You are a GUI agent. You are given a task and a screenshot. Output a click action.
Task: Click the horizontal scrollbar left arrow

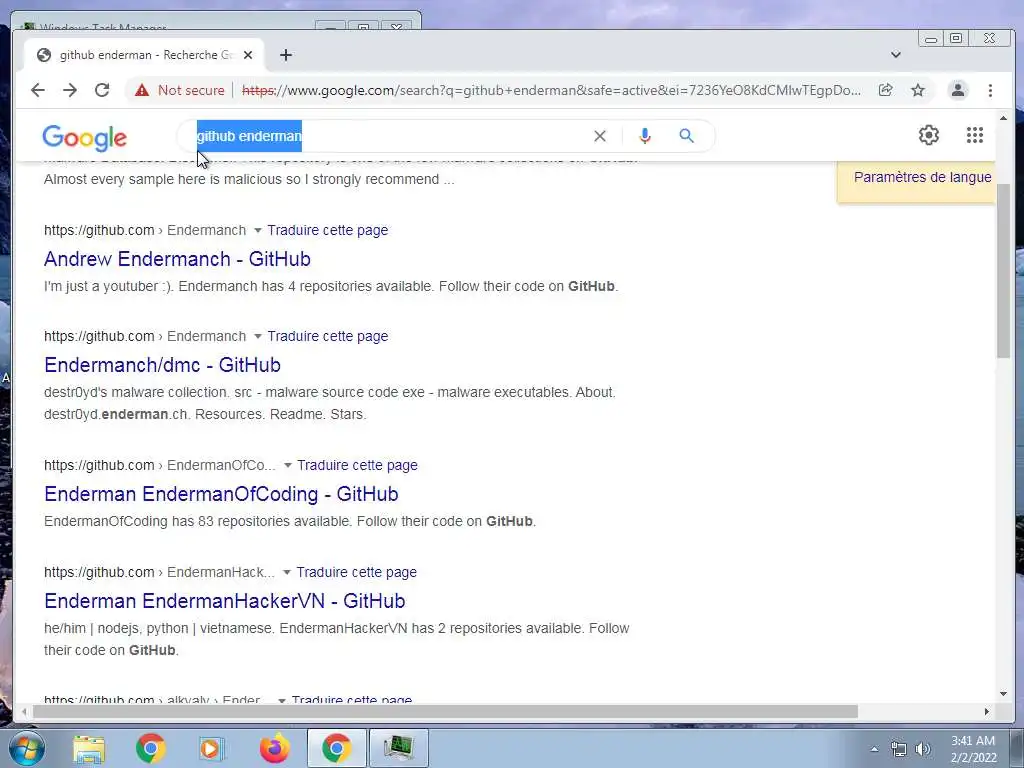24,711
